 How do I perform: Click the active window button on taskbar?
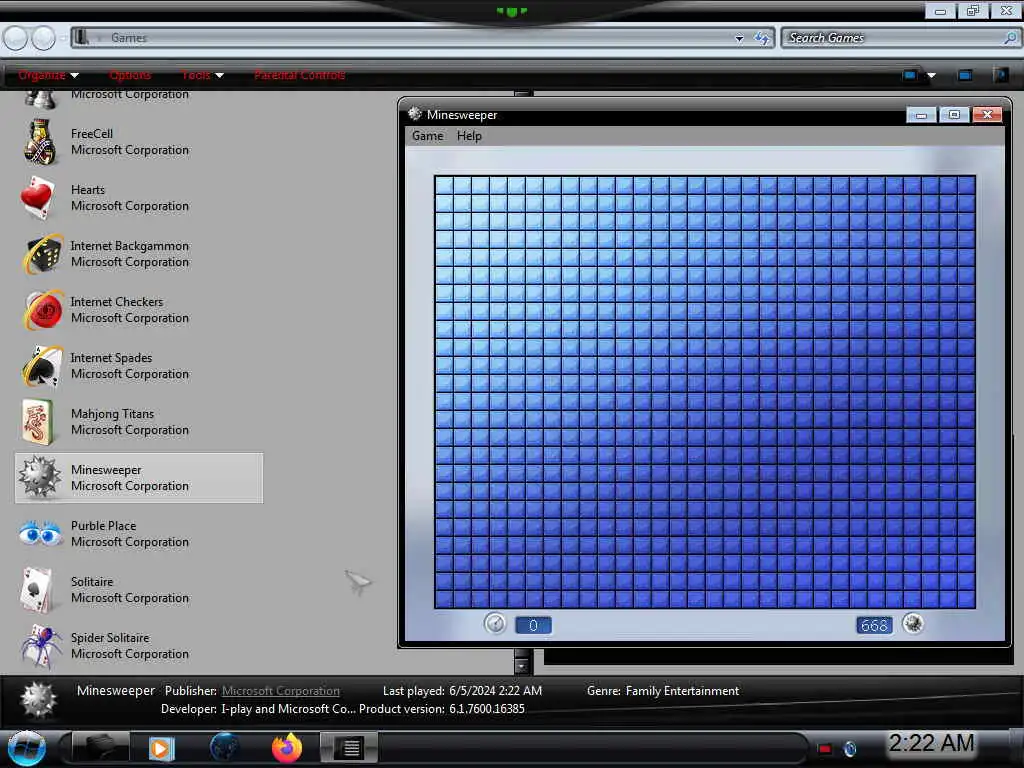pyautogui.click(x=350, y=748)
